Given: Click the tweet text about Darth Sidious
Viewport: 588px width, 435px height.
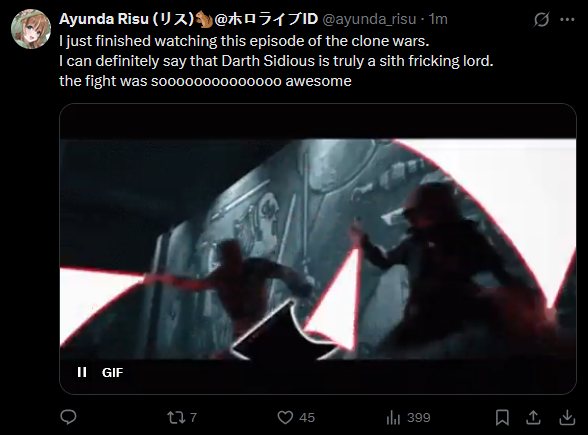Looking at the screenshot, I should (276, 61).
